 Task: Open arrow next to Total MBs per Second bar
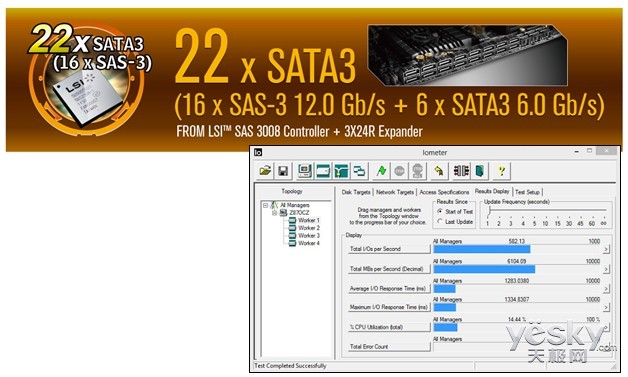(606, 269)
